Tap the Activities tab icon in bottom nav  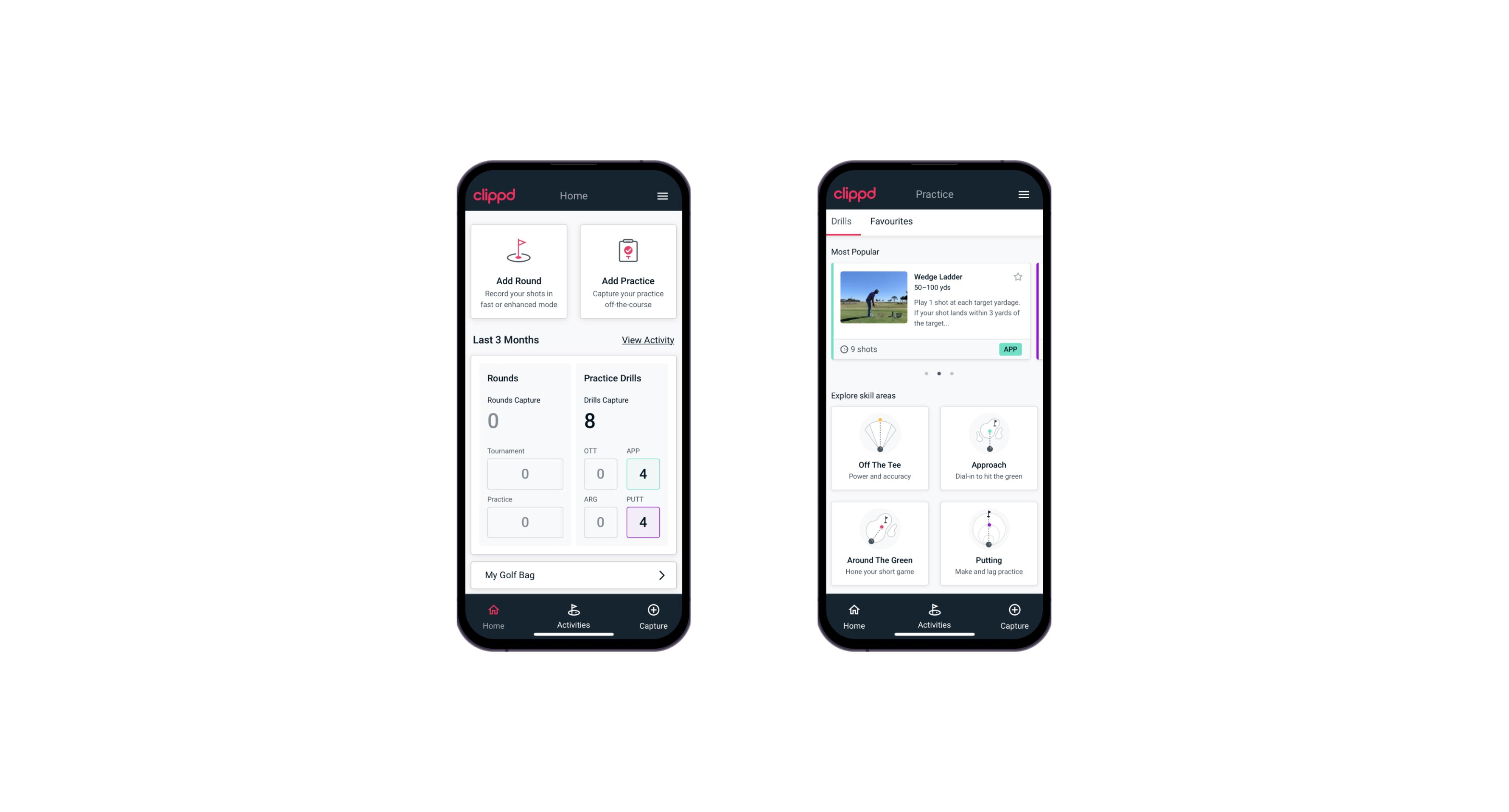point(574,611)
